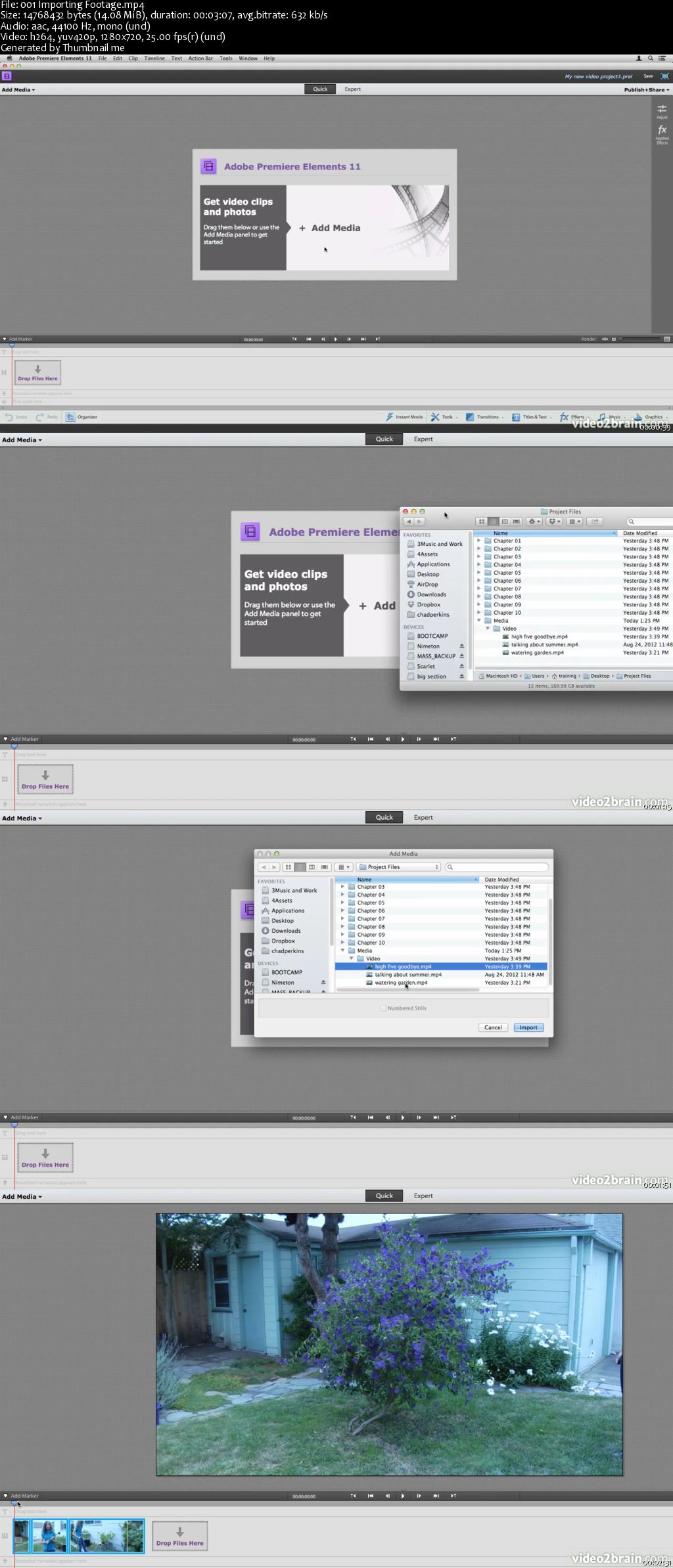Open the Apple menu
673x1568 pixels.
coord(9,58)
